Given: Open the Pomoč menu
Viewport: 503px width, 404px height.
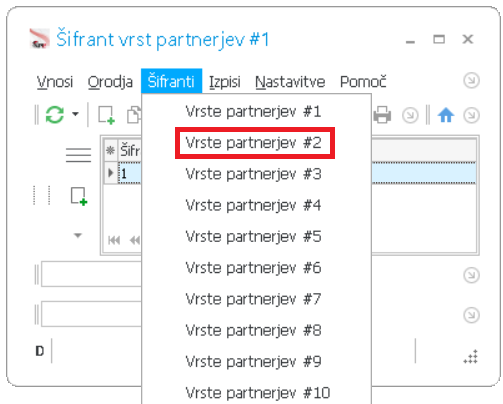Looking at the screenshot, I should coord(363,82).
